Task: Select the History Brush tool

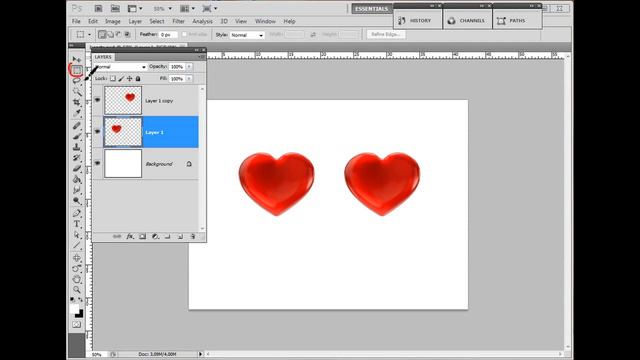Action: [x=76, y=158]
